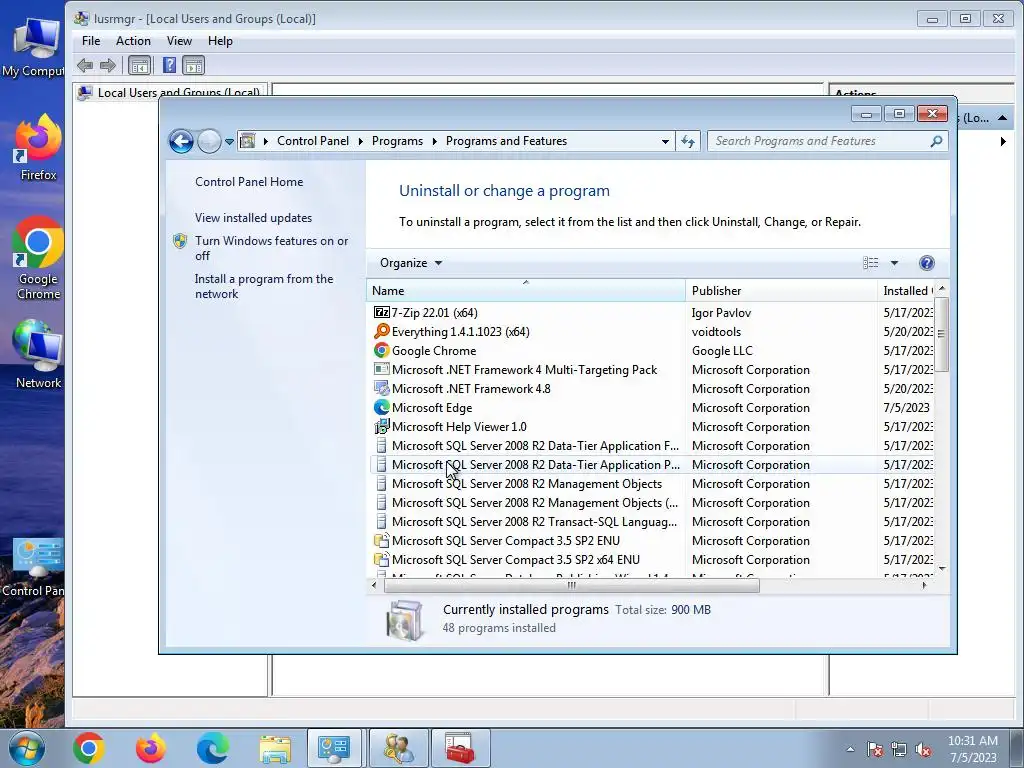Open Windows Explorer folder on taskbar
The height and width of the screenshot is (768, 1024).
276,748
